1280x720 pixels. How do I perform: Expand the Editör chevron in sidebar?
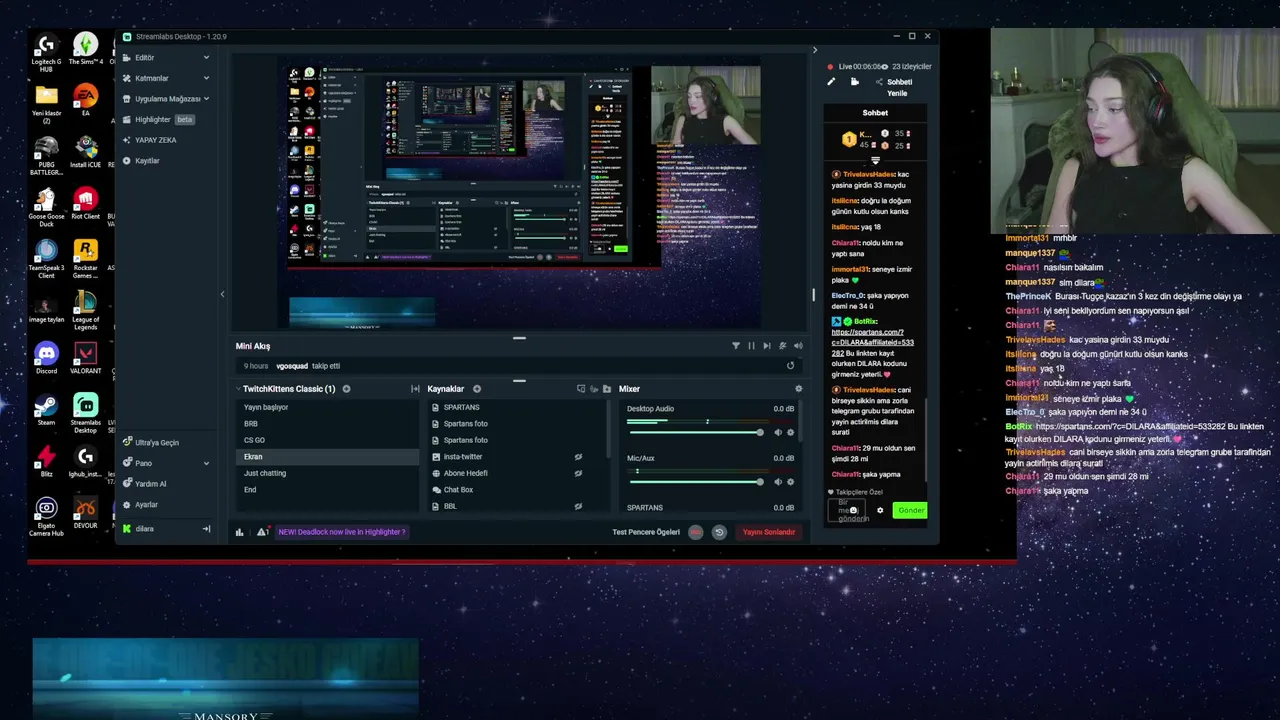point(206,58)
